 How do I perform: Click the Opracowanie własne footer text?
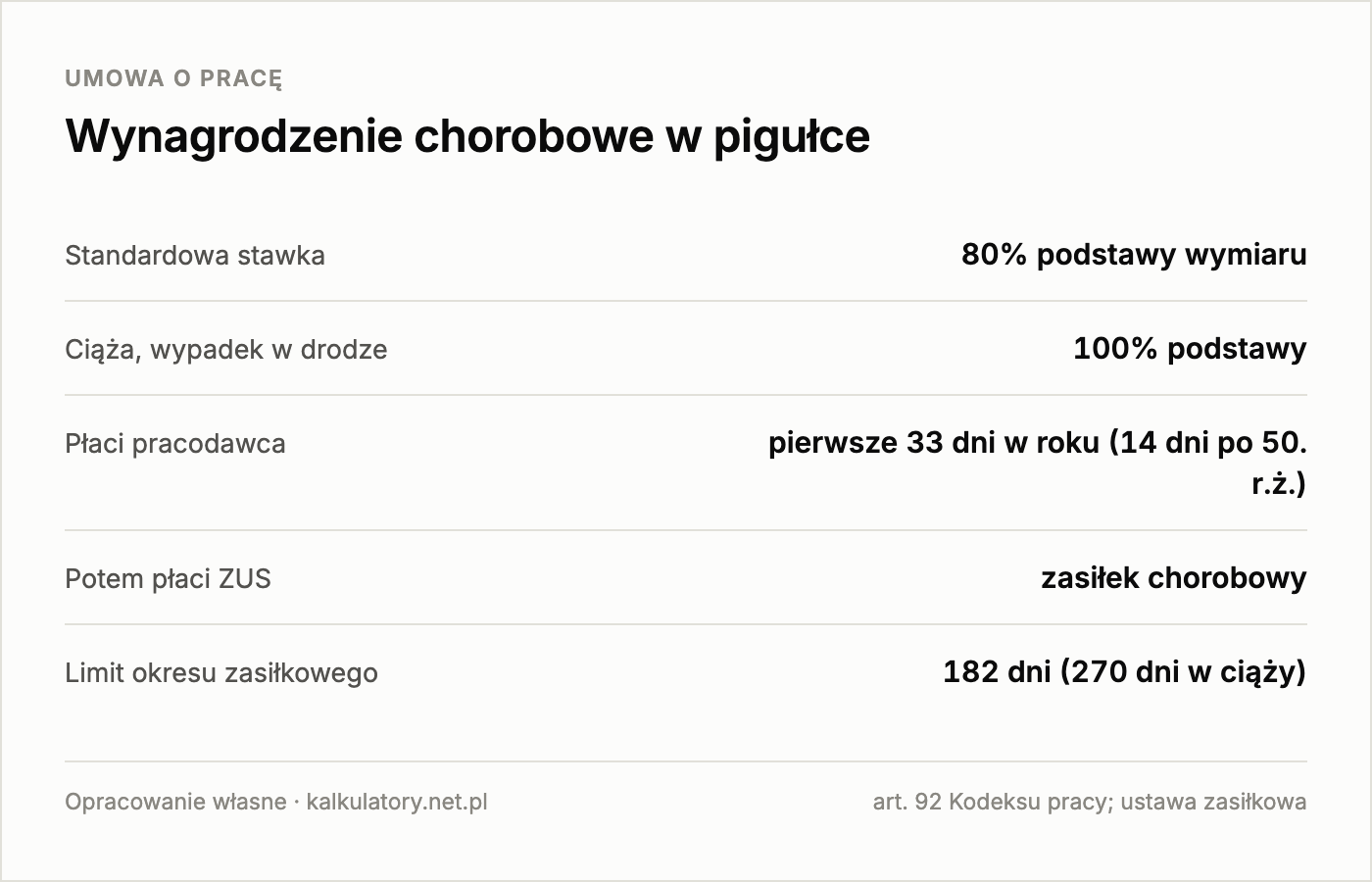[175, 803]
